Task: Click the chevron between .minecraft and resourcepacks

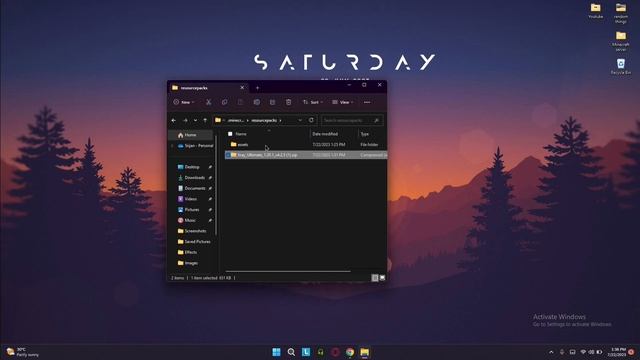Action: (x=248, y=120)
